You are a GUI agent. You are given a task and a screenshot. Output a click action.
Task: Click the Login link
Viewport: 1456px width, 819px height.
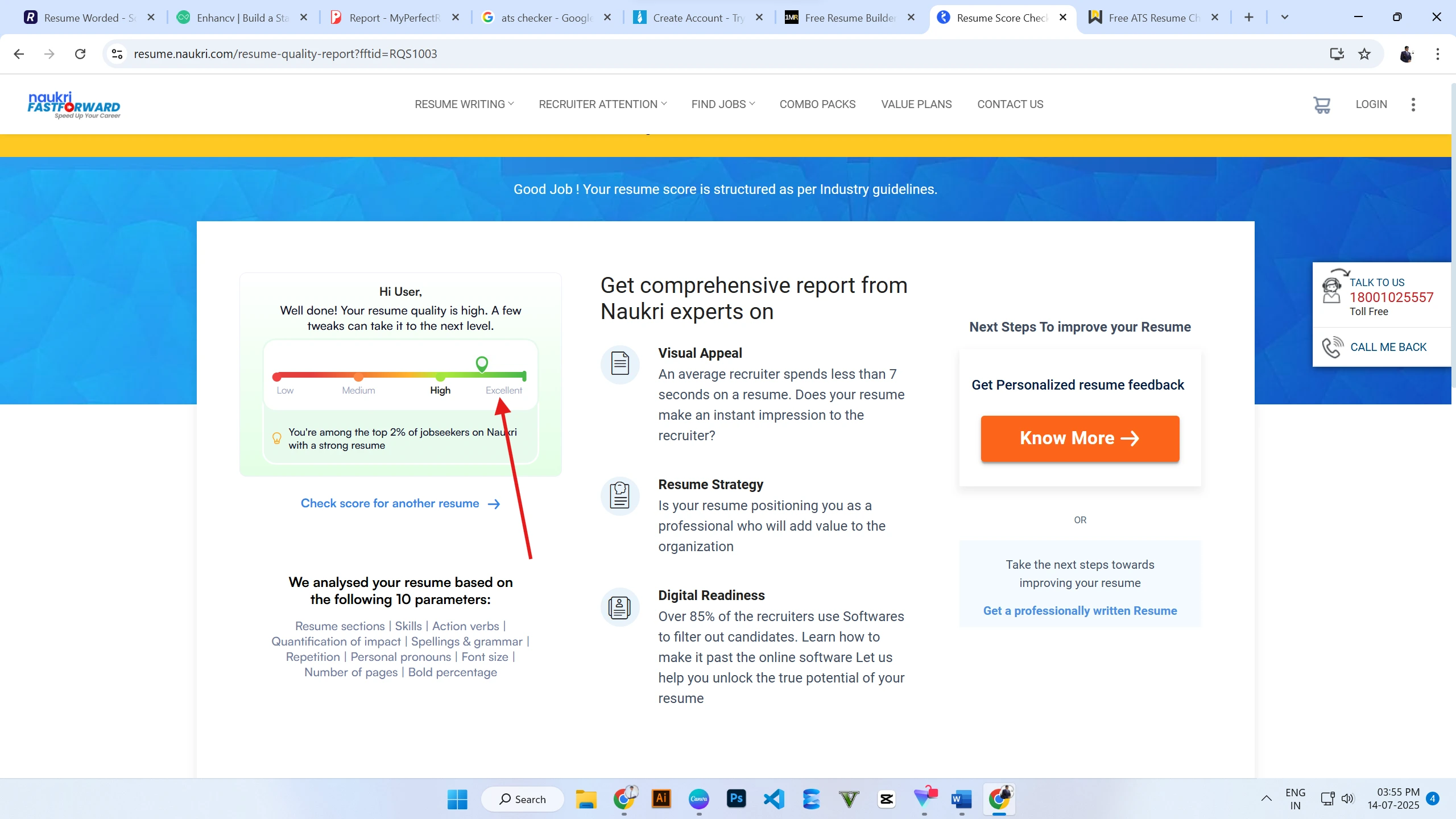click(1371, 105)
